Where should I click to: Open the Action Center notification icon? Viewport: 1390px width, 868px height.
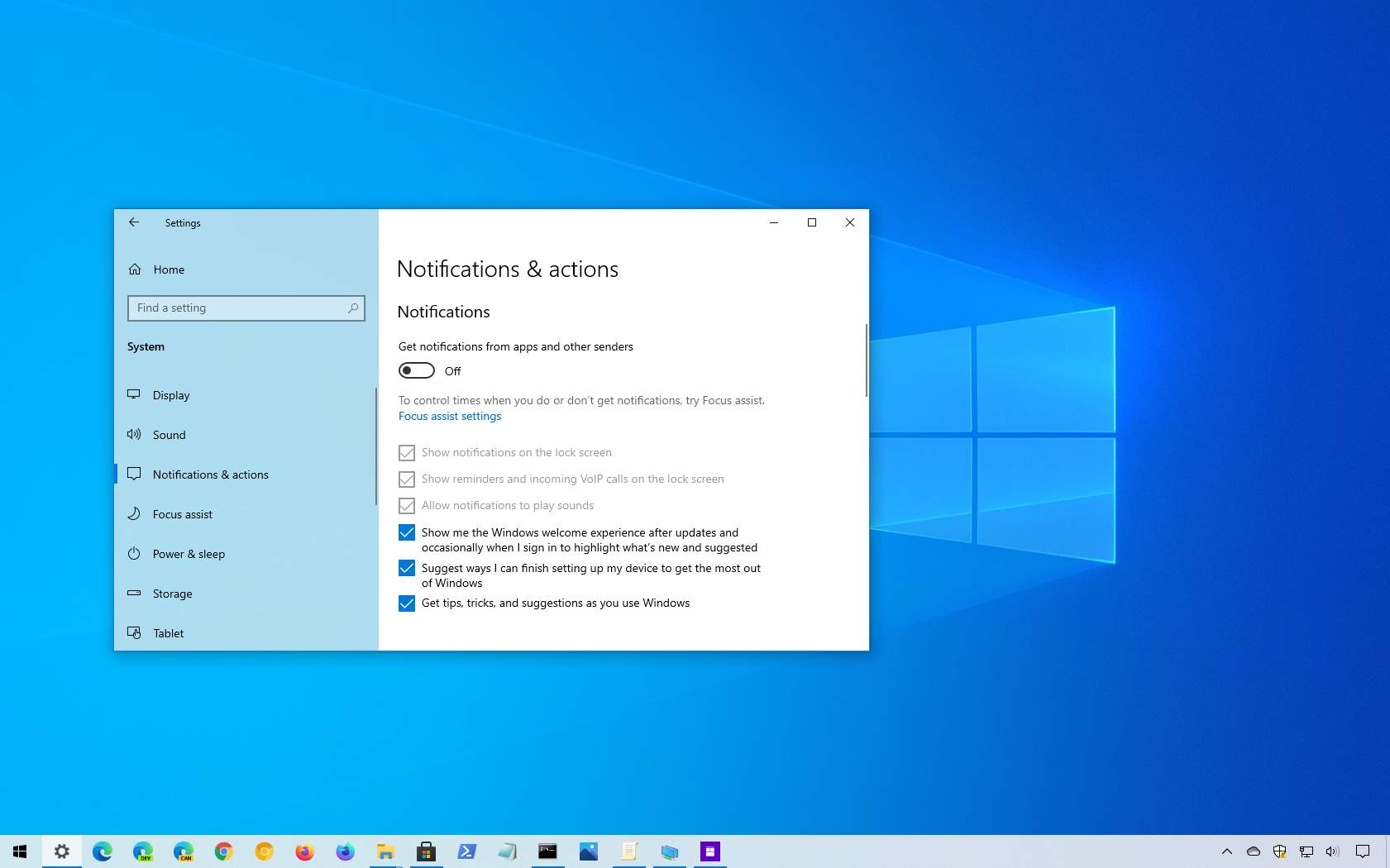coord(1363,851)
